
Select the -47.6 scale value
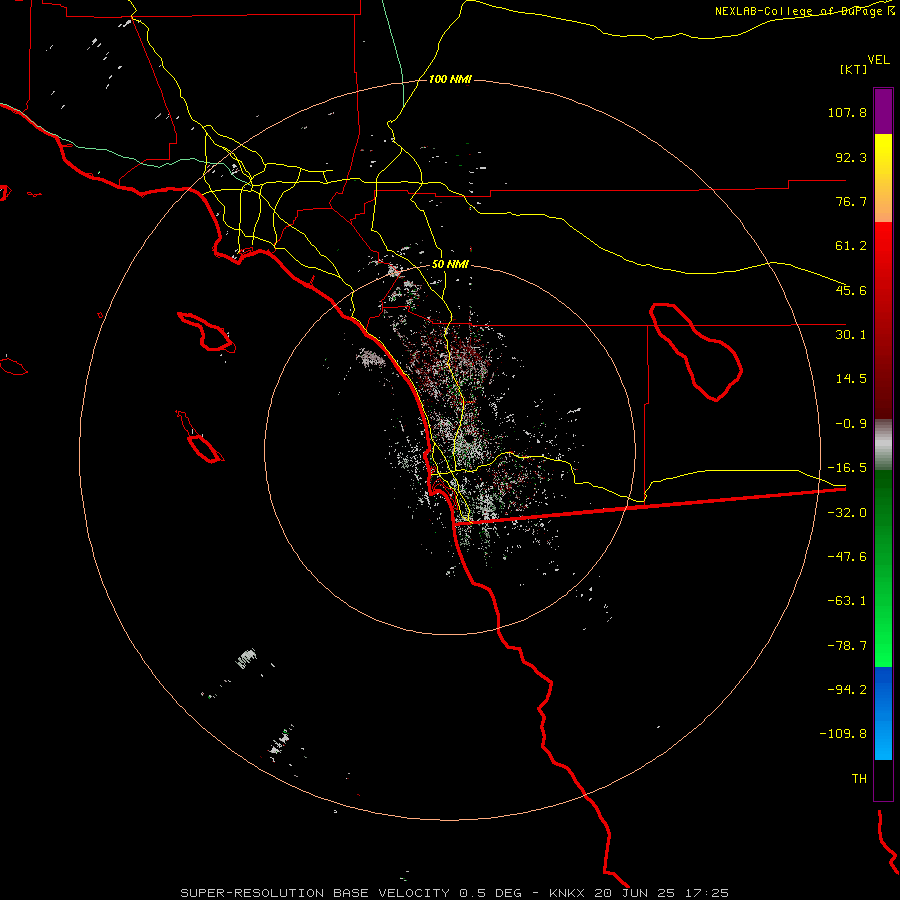[x=847, y=557]
